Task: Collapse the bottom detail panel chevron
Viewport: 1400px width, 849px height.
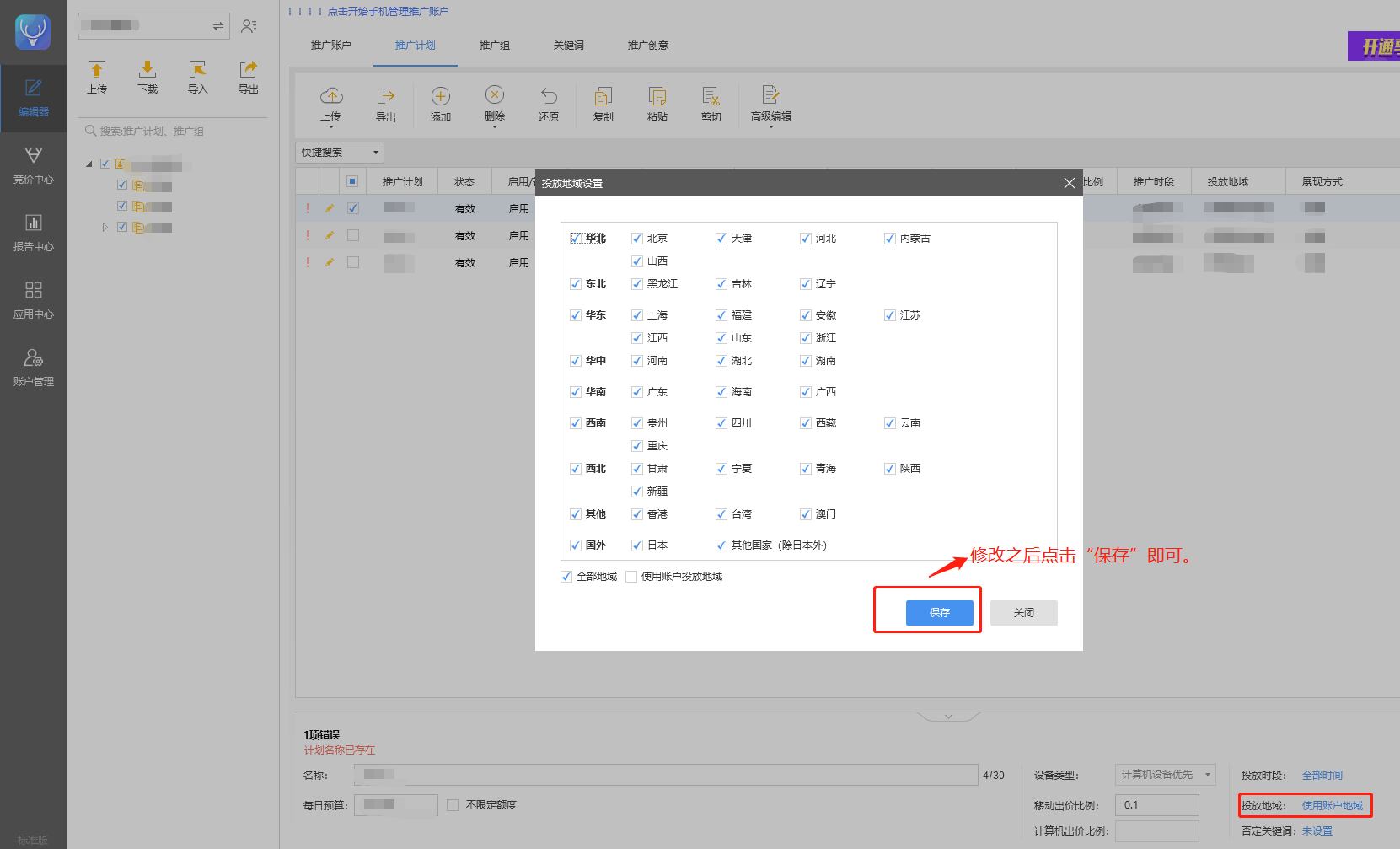Action: (x=948, y=717)
